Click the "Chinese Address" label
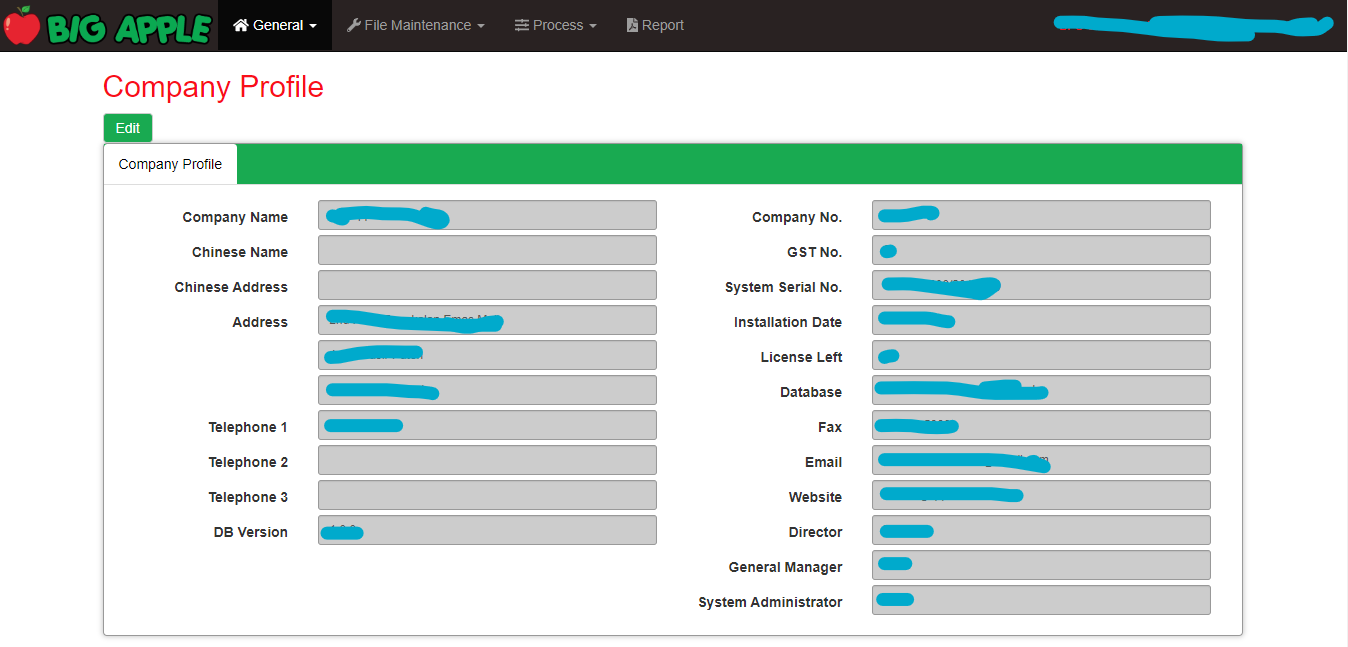The image size is (1348, 647). [231, 287]
